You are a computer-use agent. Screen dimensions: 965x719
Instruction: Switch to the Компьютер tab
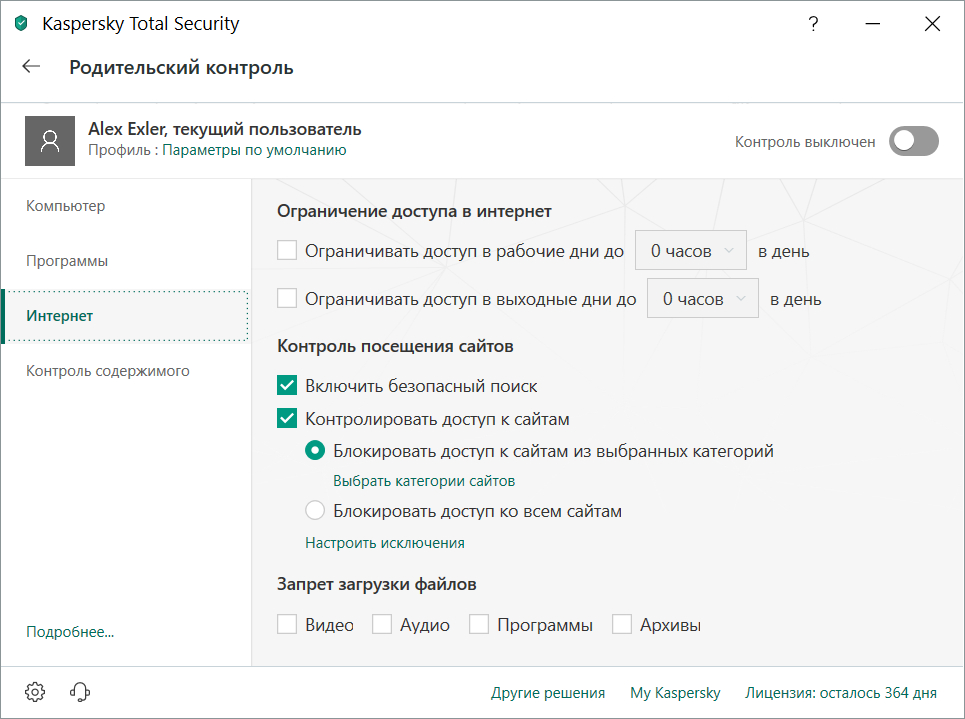pyautogui.click(x=66, y=206)
